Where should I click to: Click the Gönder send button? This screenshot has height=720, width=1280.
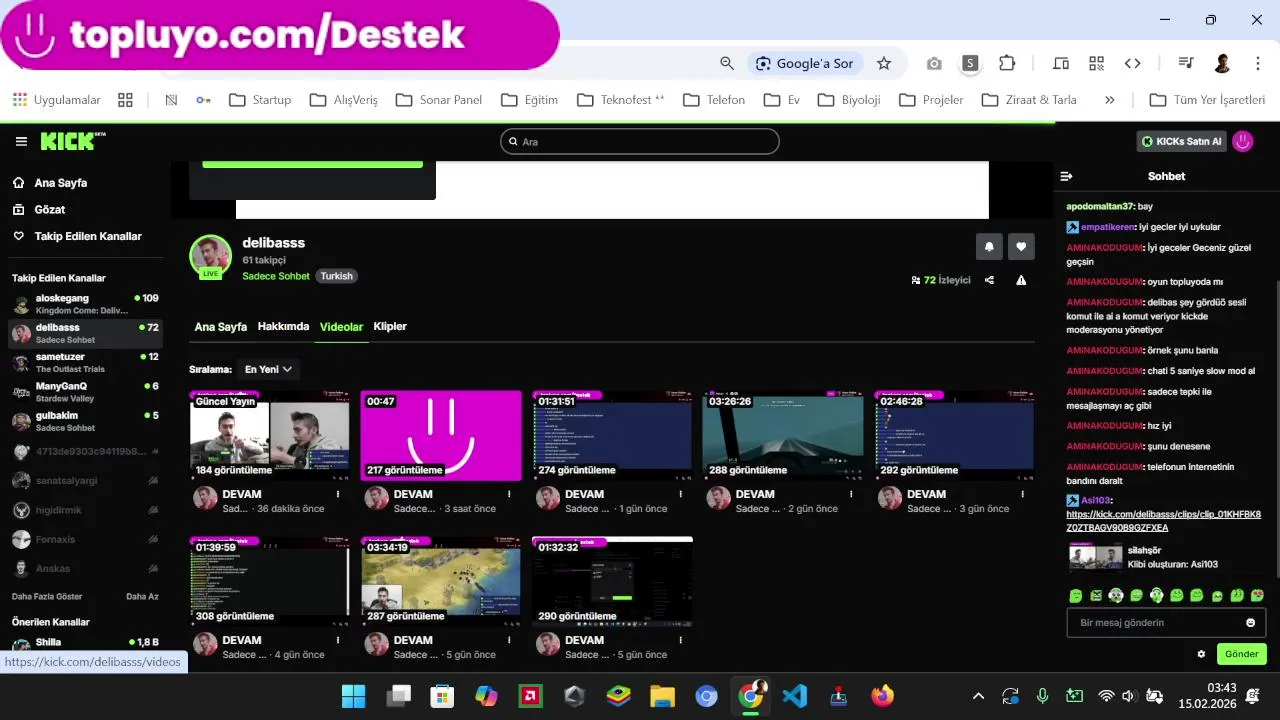pos(1241,654)
